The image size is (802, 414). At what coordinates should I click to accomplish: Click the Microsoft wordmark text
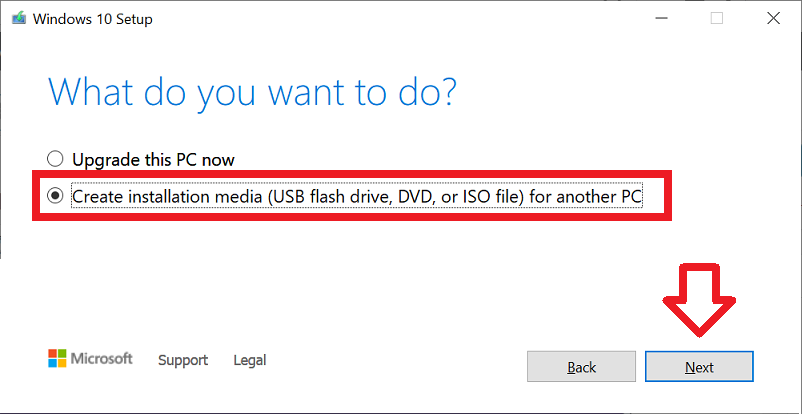point(101,358)
